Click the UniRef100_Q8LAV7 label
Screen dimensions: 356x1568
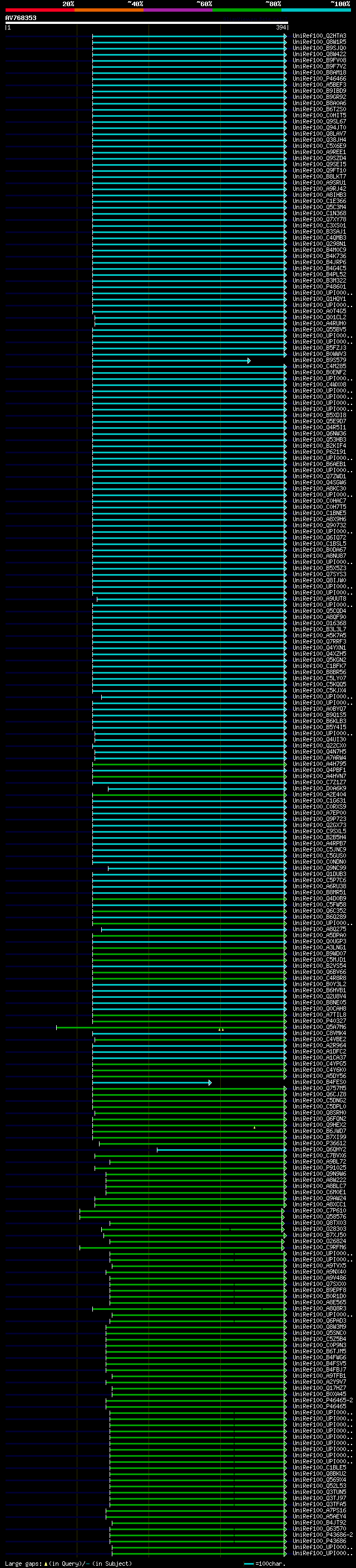click(319, 134)
